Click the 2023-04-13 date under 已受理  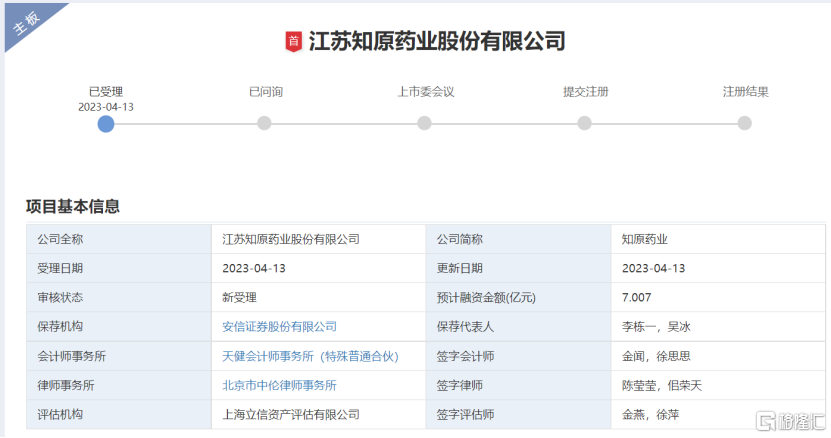coord(106,107)
